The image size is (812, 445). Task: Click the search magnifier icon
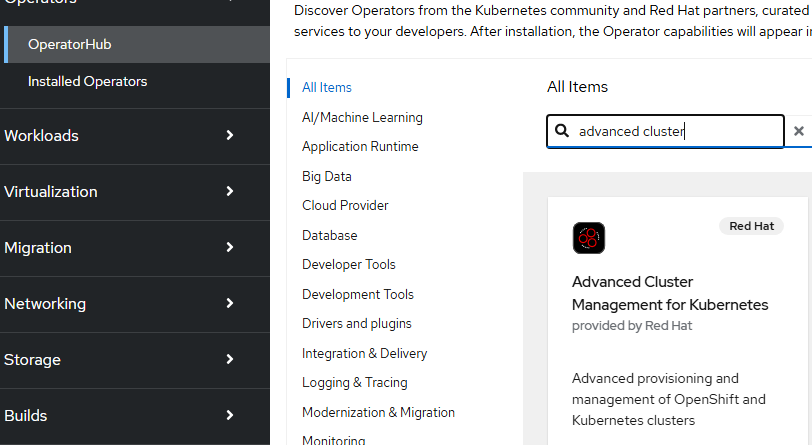(562, 131)
